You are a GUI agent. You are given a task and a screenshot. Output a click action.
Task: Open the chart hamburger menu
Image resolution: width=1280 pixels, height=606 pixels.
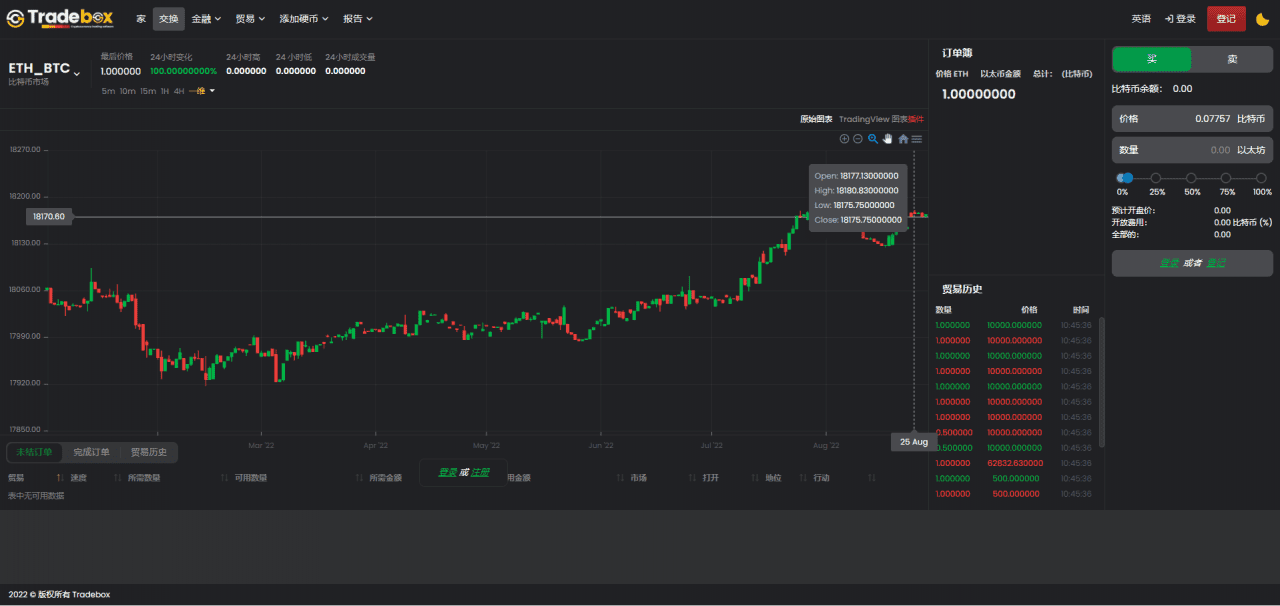point(917,139)
